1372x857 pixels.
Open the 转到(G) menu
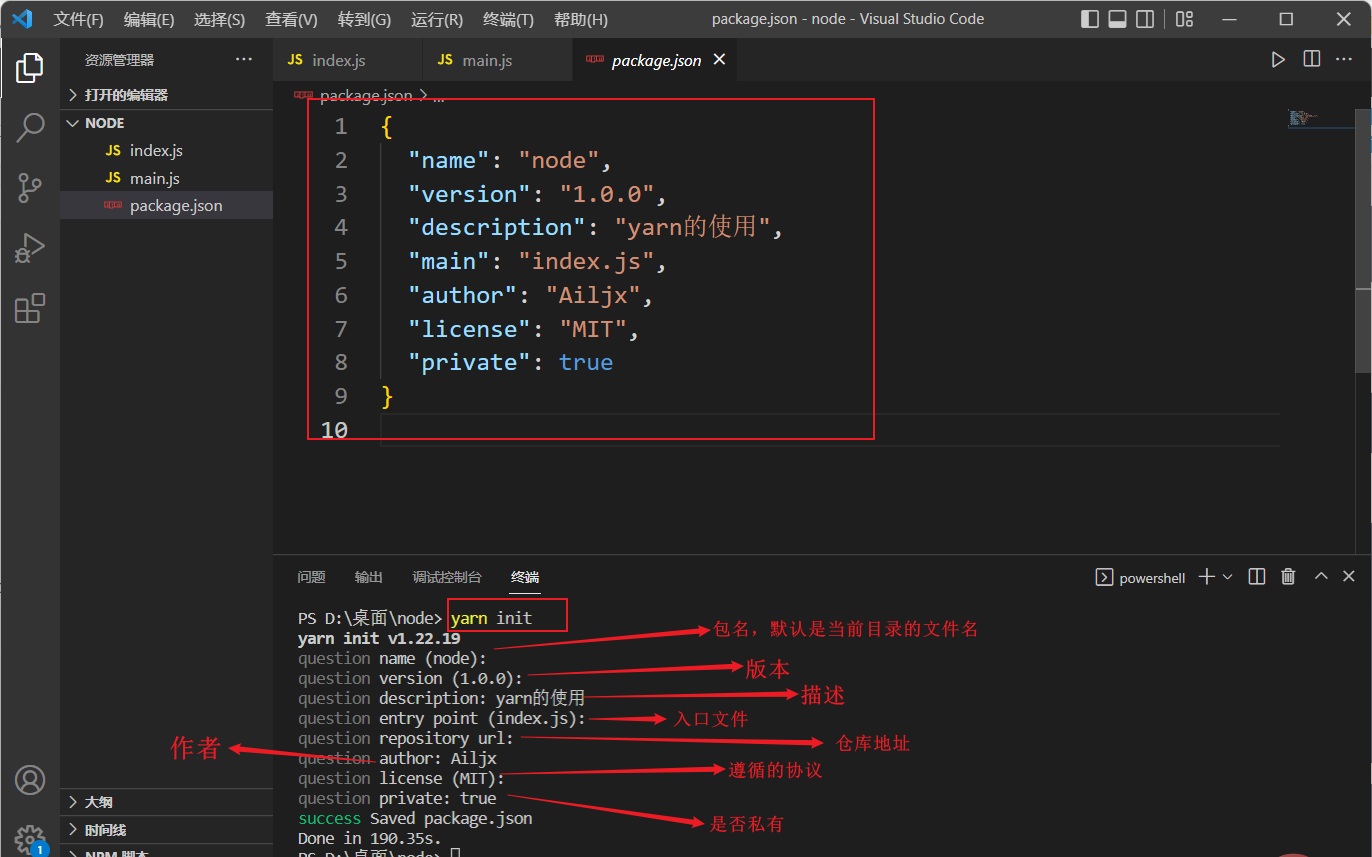click(364, 19)
